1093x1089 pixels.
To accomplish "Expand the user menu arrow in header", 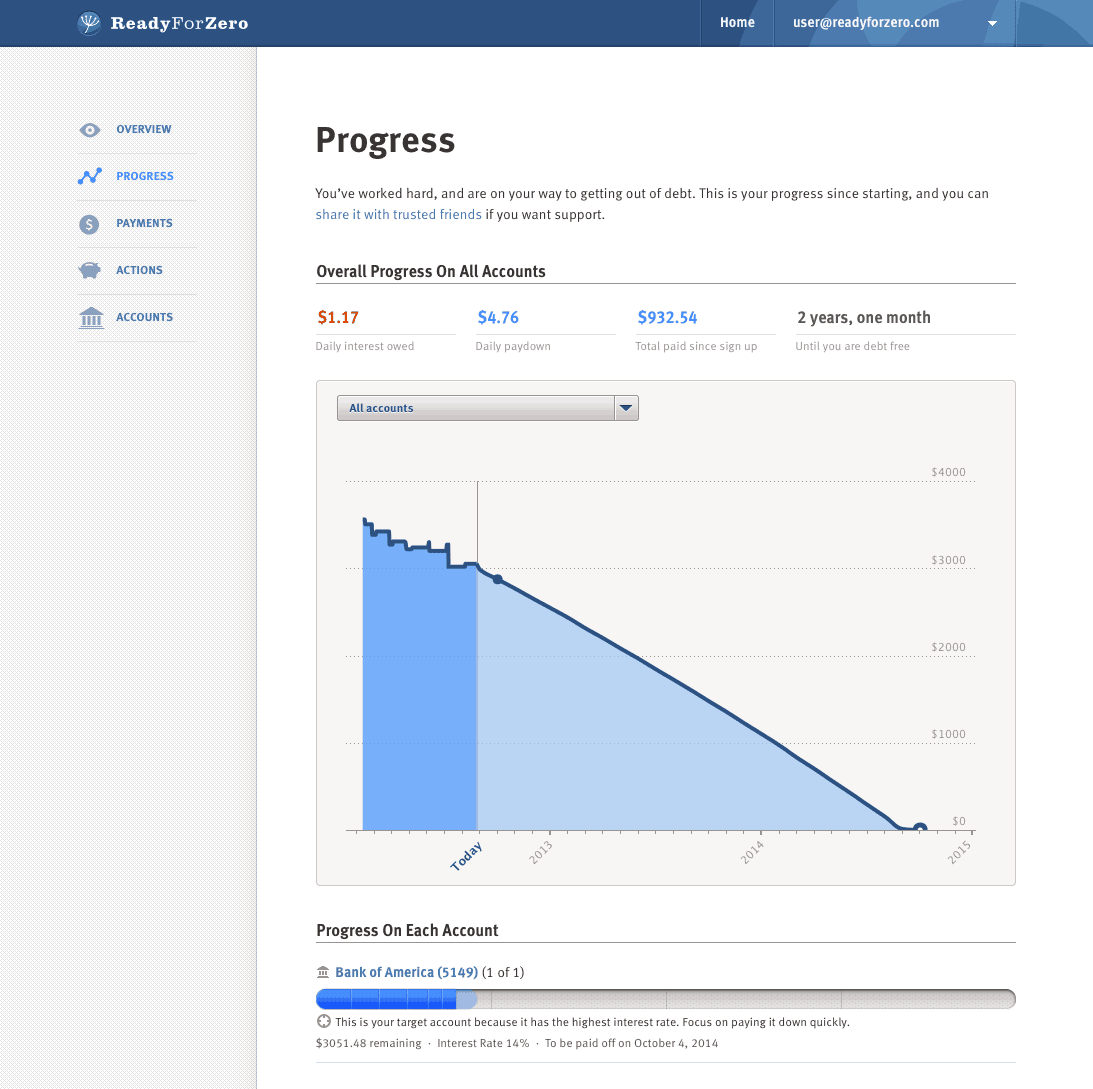I will (x=993, y=23).
